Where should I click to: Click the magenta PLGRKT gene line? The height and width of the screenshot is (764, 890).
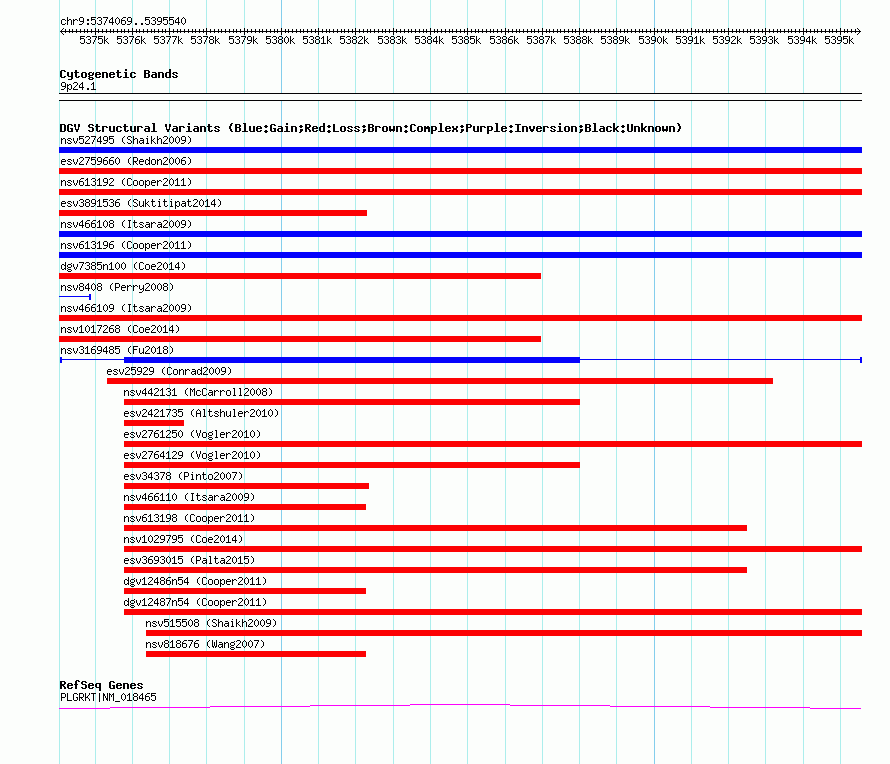click(460, 706)
